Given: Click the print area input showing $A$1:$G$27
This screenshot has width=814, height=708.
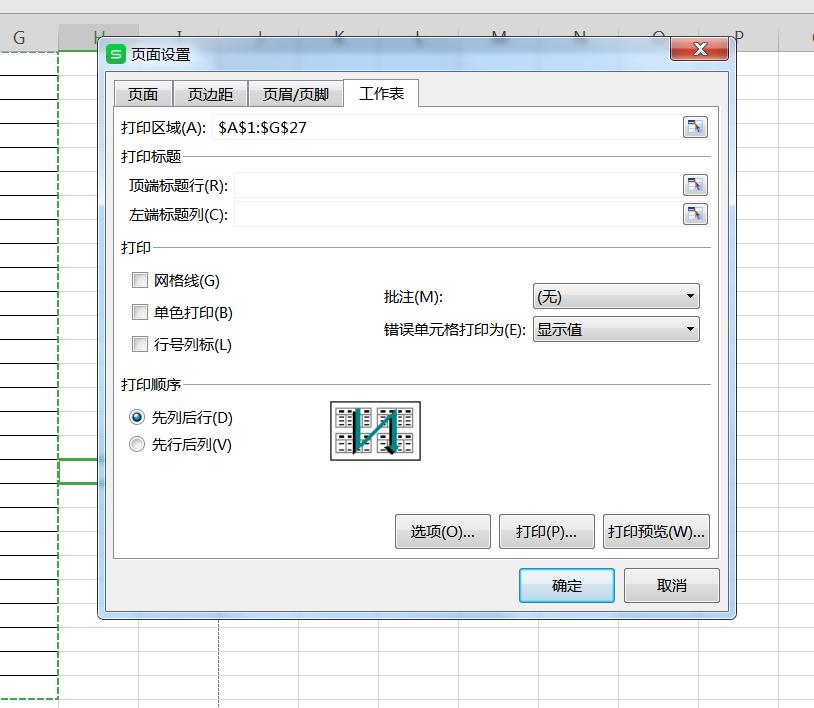Looking at the screenshot, I should [x=400, y=126].
